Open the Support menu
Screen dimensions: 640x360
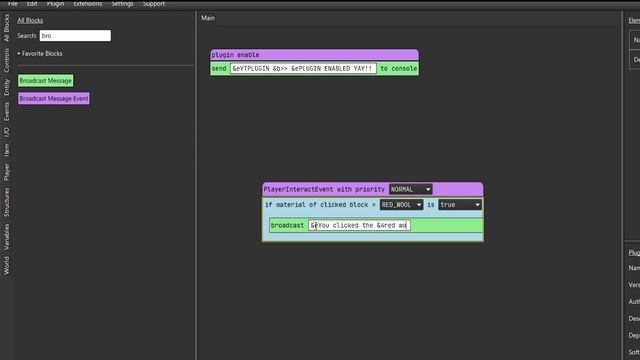tap(153, 4)
